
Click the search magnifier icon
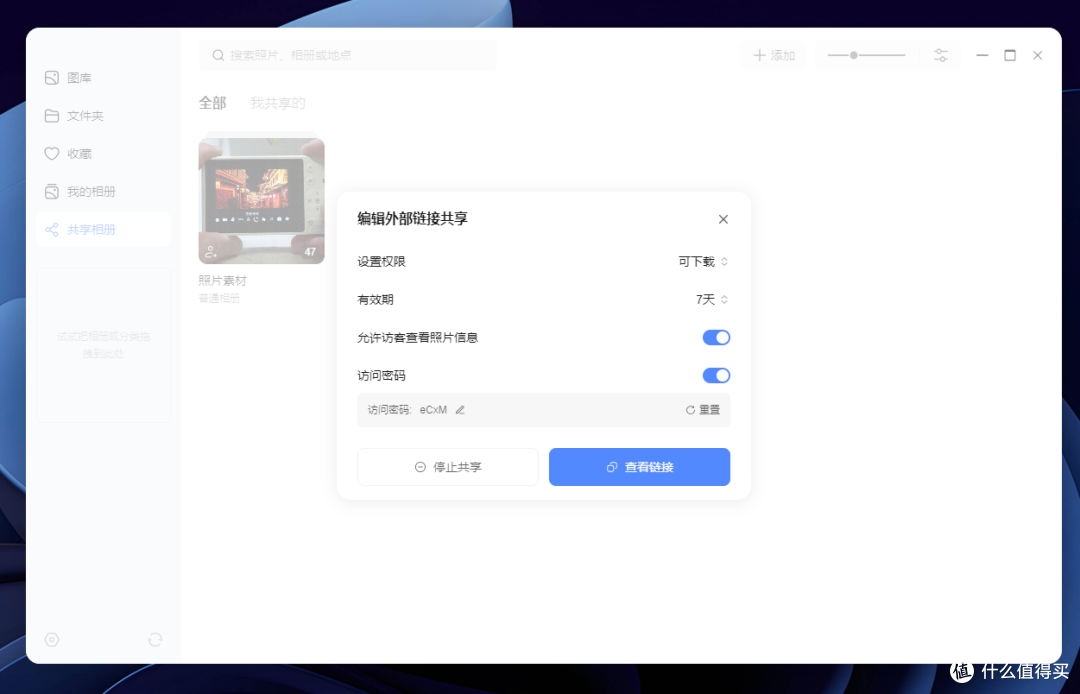pyautogui.click(x=218, y=55)
